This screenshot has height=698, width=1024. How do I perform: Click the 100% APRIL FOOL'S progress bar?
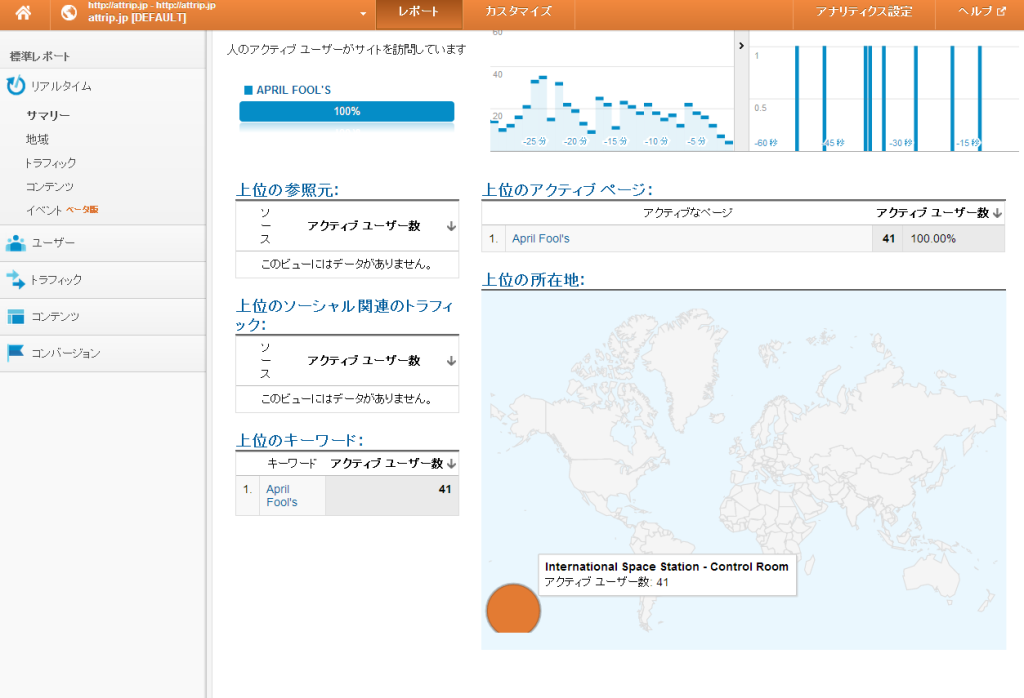click(x=347, y=111)
